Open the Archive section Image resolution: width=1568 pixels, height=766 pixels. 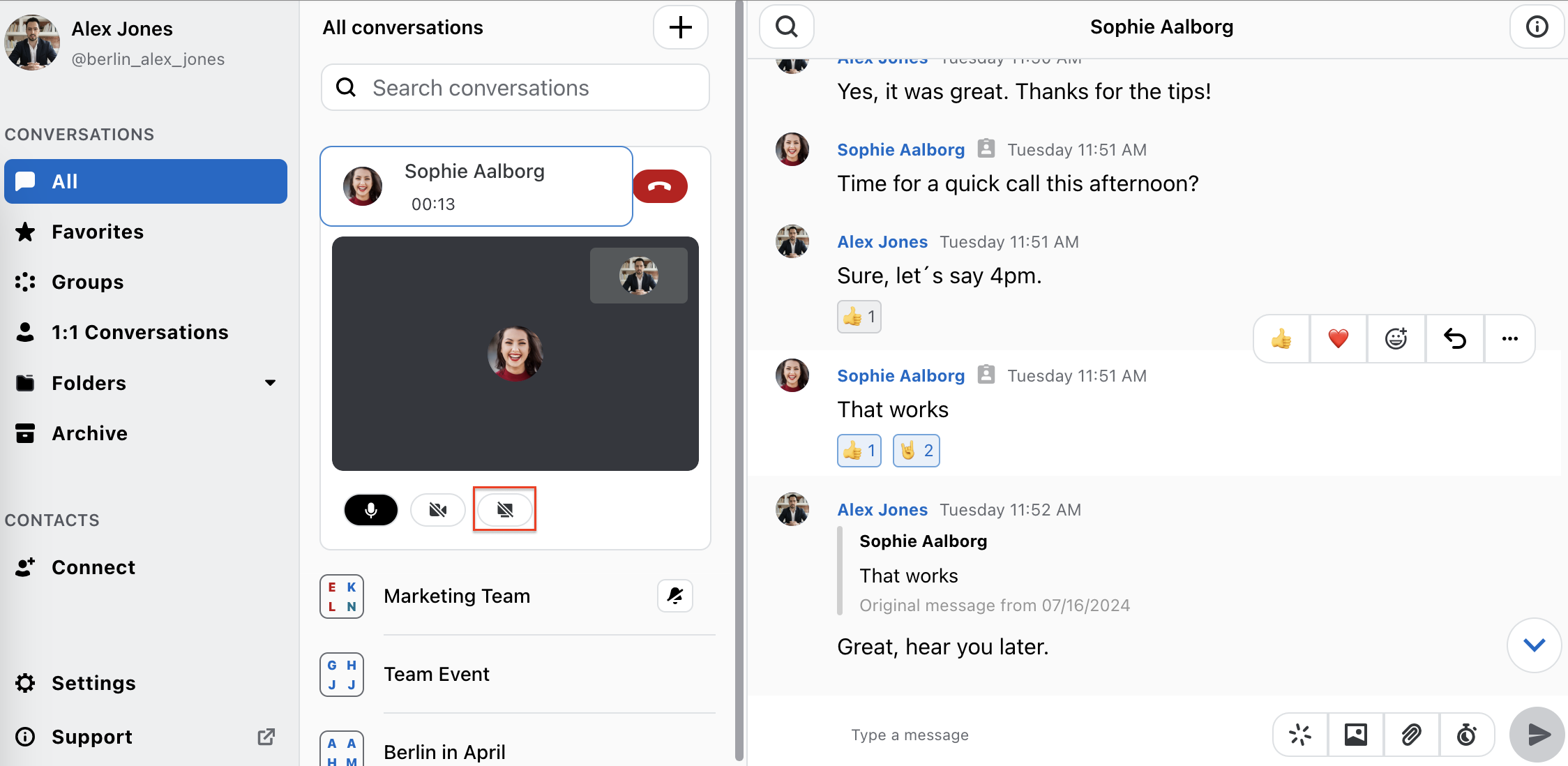point(146,433)
